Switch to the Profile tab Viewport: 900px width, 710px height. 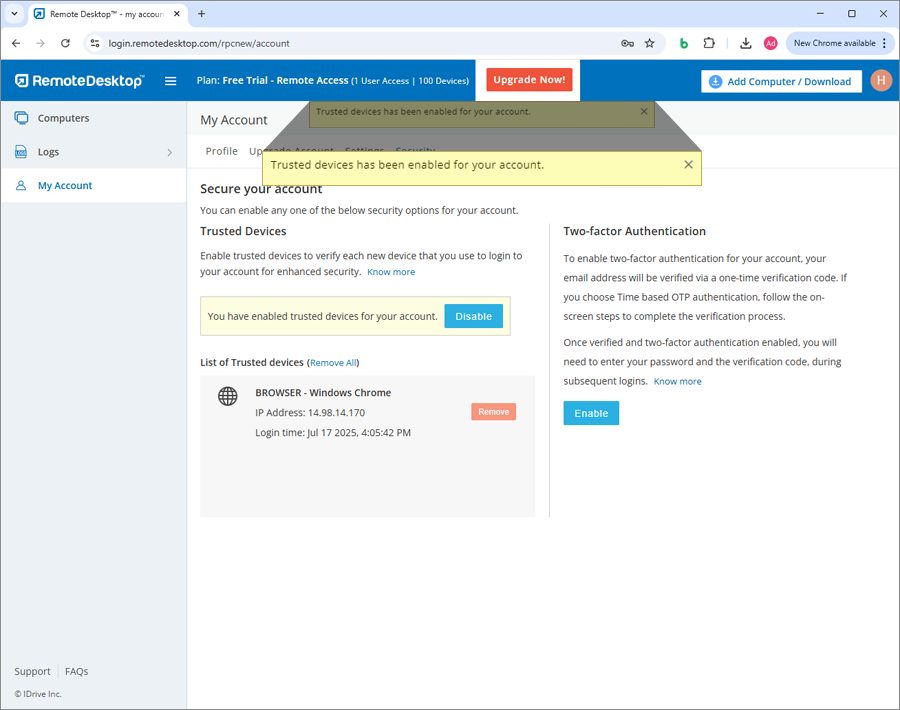[x=221, y=151]
